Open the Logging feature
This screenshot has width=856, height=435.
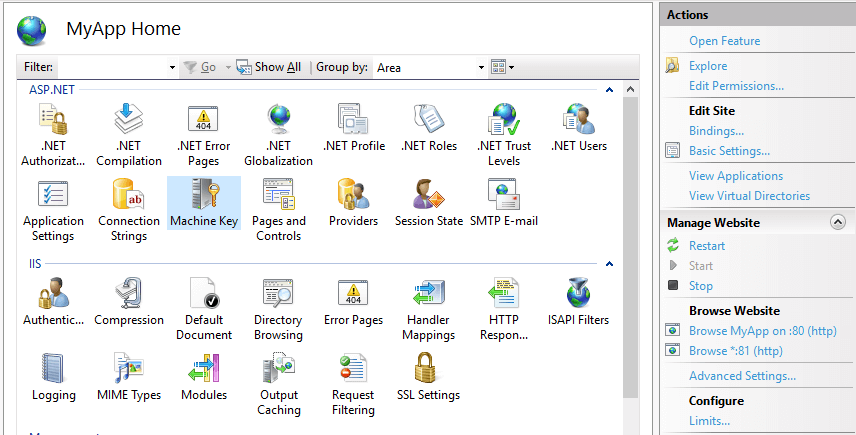pos(53,377)
